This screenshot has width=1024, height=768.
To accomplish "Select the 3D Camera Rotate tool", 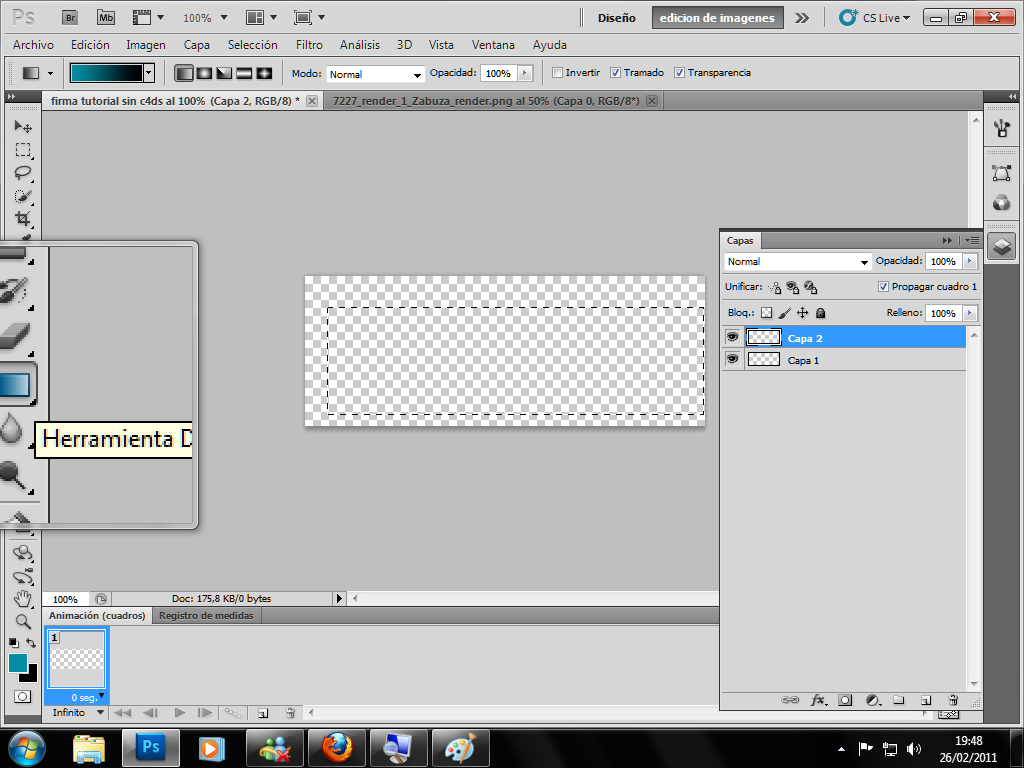I will [x=23, y=577].
